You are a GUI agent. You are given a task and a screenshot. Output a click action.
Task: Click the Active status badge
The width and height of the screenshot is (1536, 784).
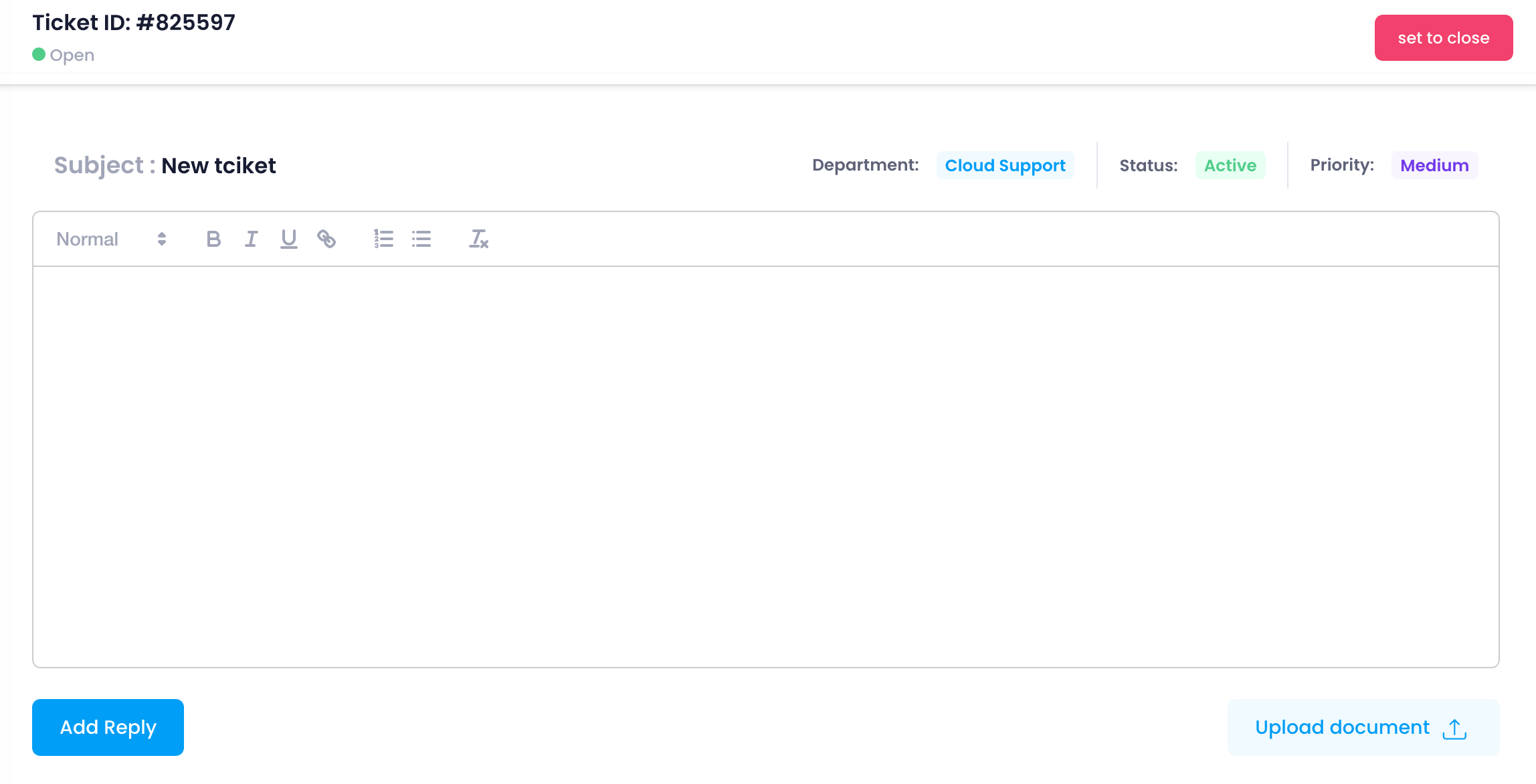coord(1230,165)
